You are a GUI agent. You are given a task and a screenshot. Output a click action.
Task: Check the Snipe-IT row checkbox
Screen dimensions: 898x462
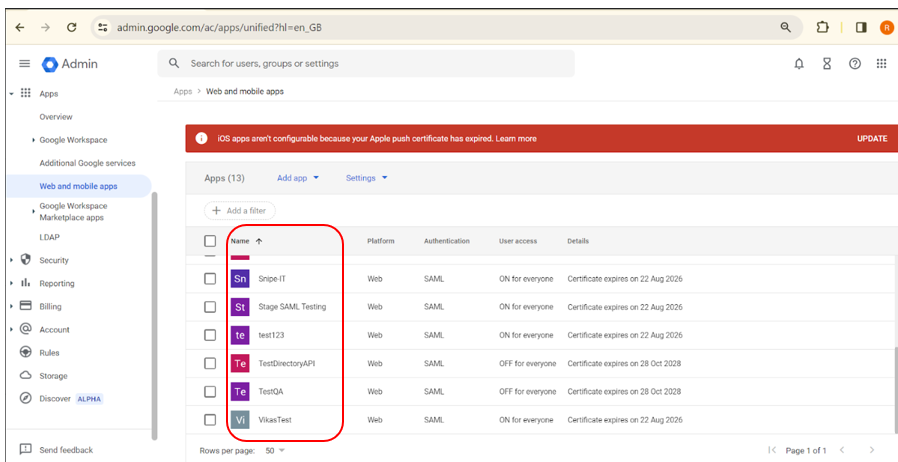click(210, 279)
